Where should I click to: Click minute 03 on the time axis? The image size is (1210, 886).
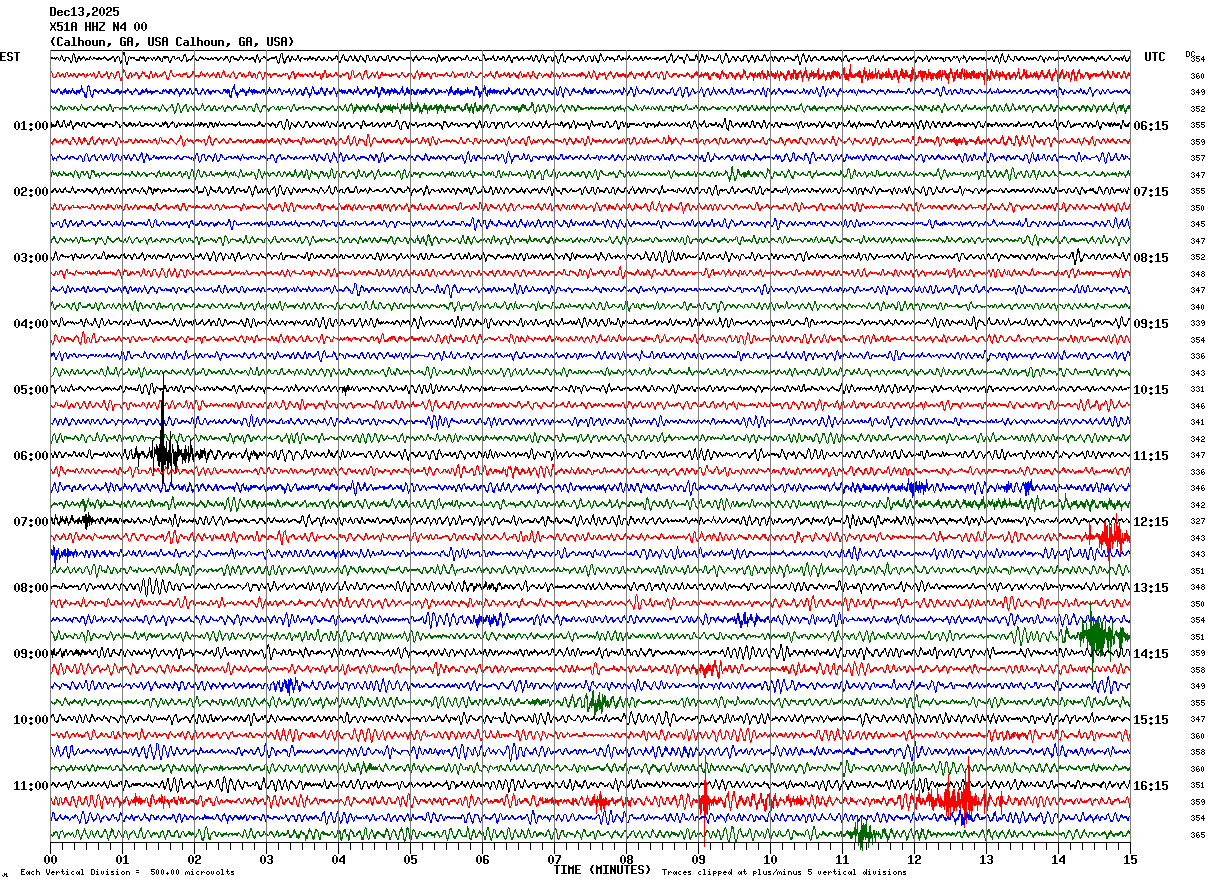267,859
